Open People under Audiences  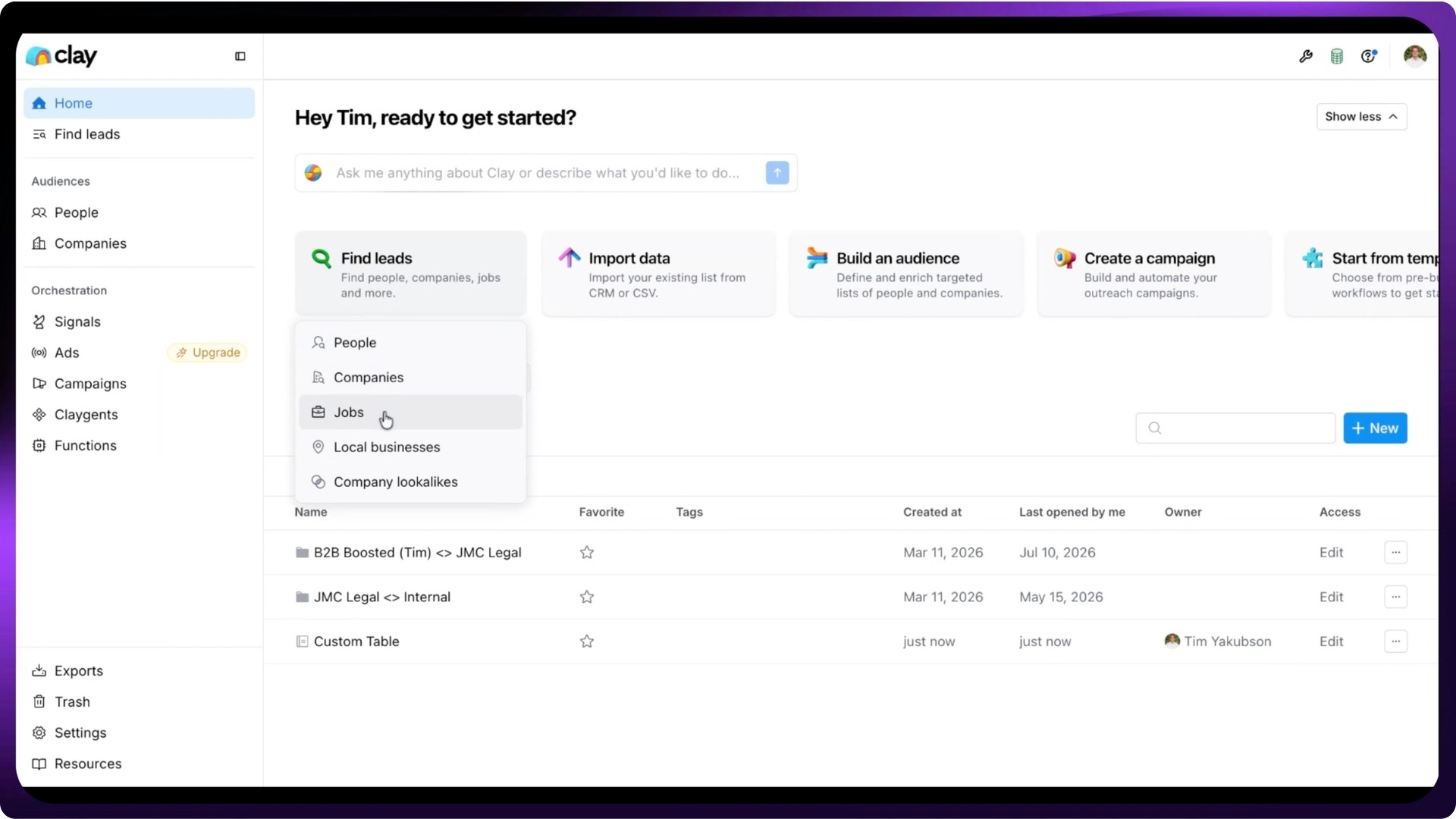[x=140, y=212]
